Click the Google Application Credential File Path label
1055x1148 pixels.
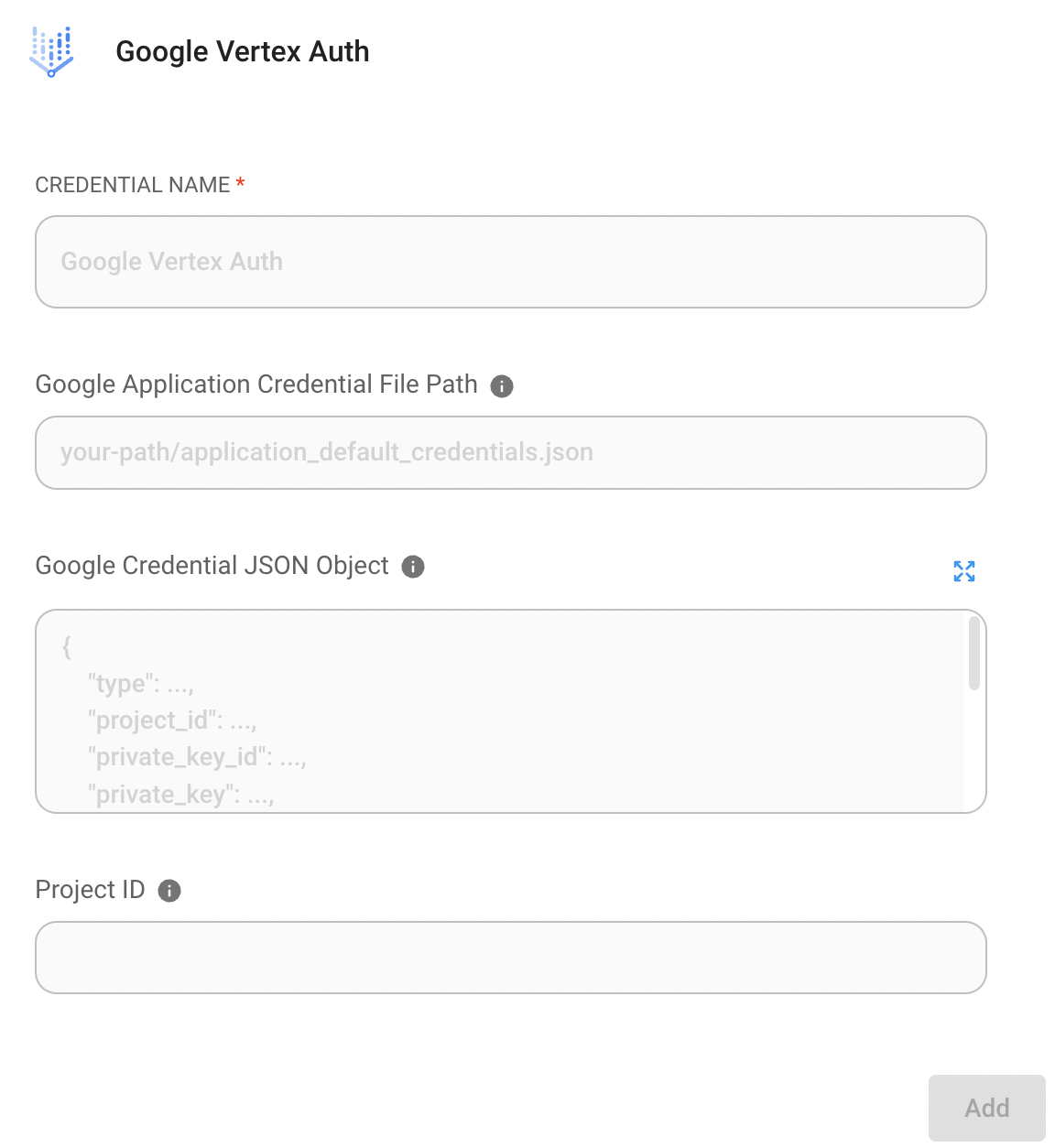click(256, 384)
